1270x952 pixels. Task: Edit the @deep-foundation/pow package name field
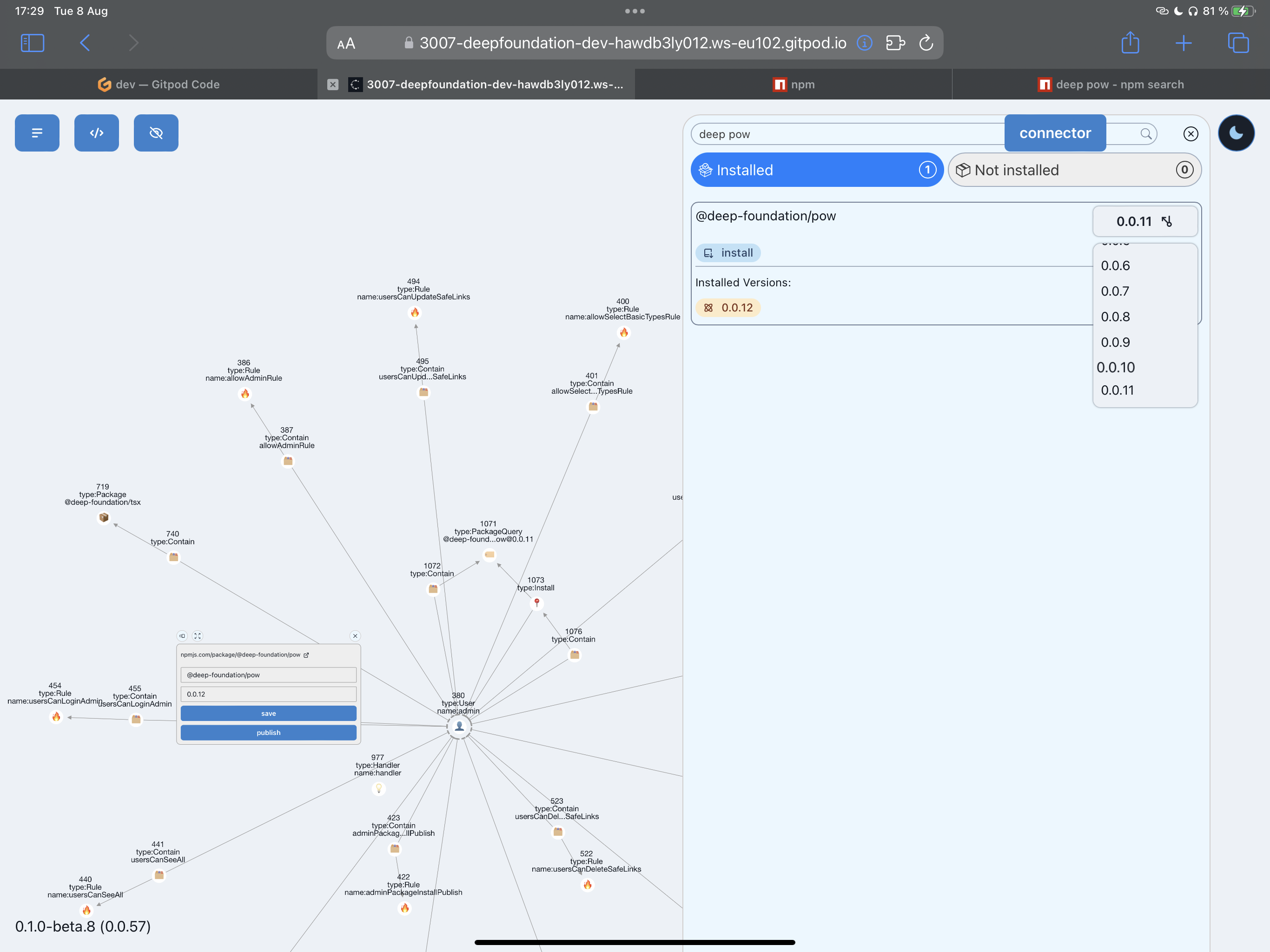[268, 674]
